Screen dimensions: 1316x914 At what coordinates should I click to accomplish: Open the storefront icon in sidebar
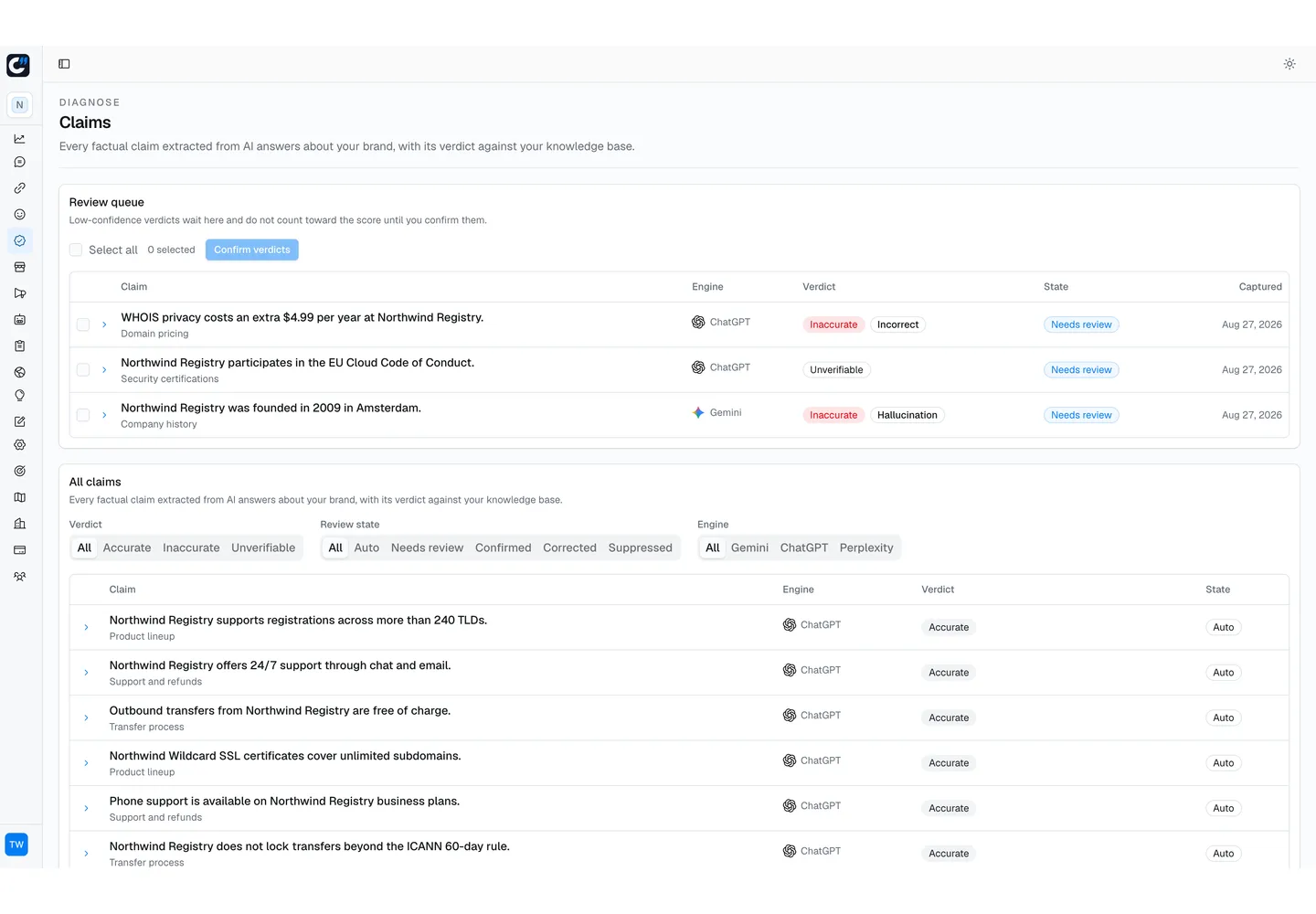(19, 268)
